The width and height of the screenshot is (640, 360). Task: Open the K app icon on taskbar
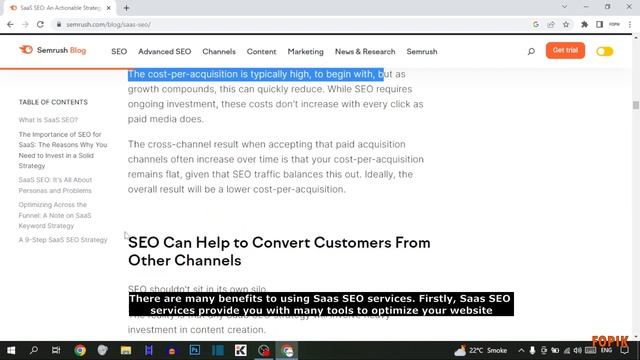[x=240, y=351]
